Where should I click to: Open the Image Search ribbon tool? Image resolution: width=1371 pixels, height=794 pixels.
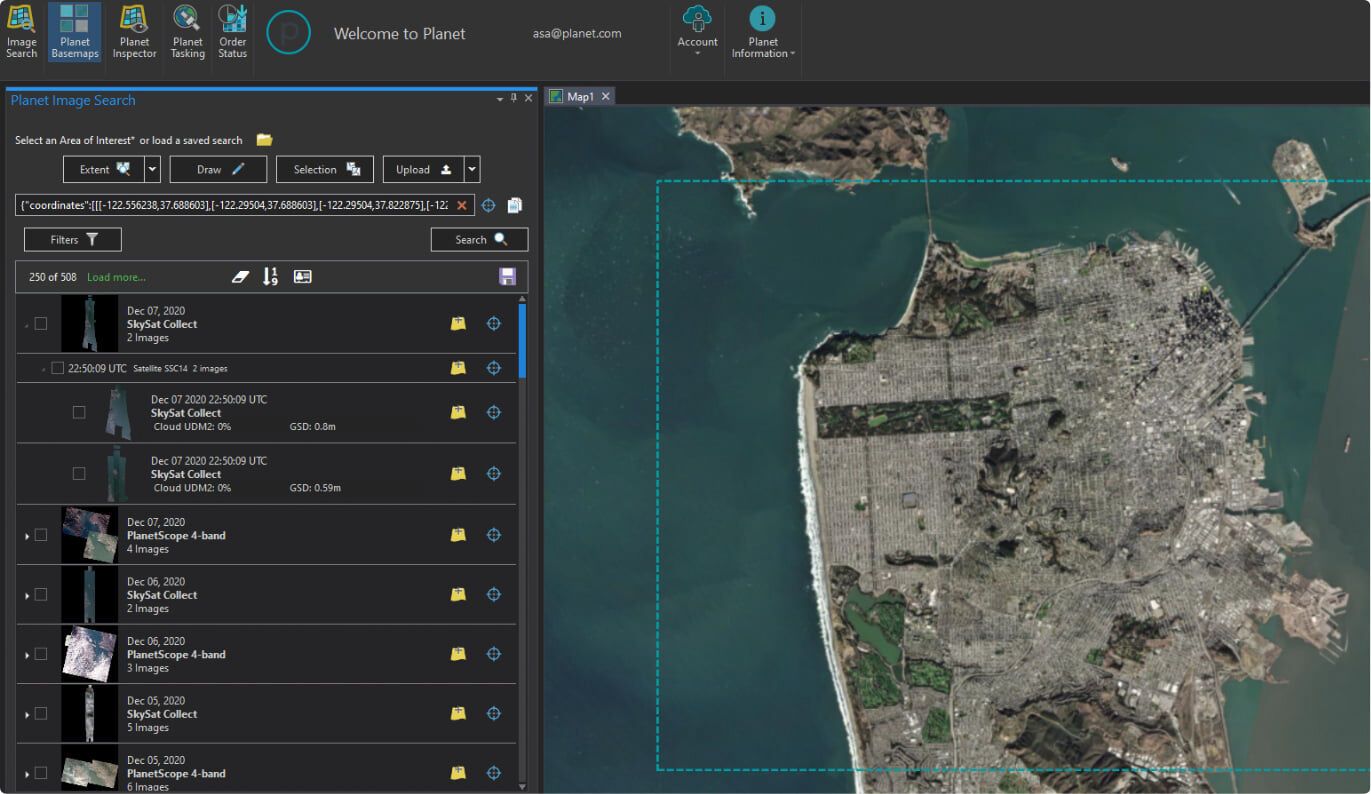tap(21, 31)
